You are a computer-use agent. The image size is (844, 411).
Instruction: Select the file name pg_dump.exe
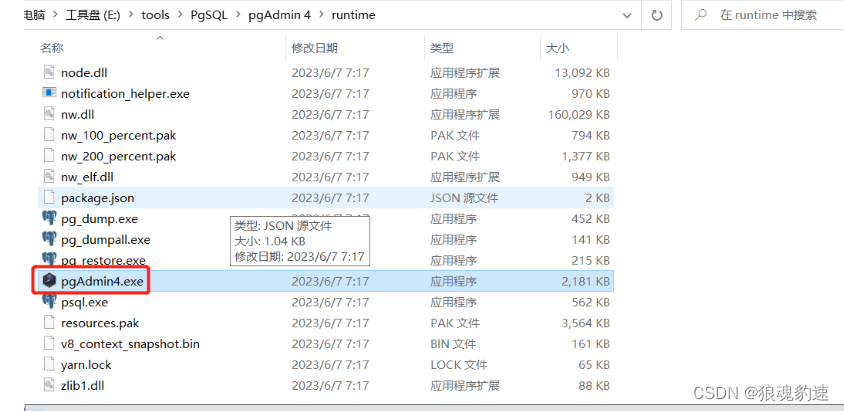[x=100, y=219]
